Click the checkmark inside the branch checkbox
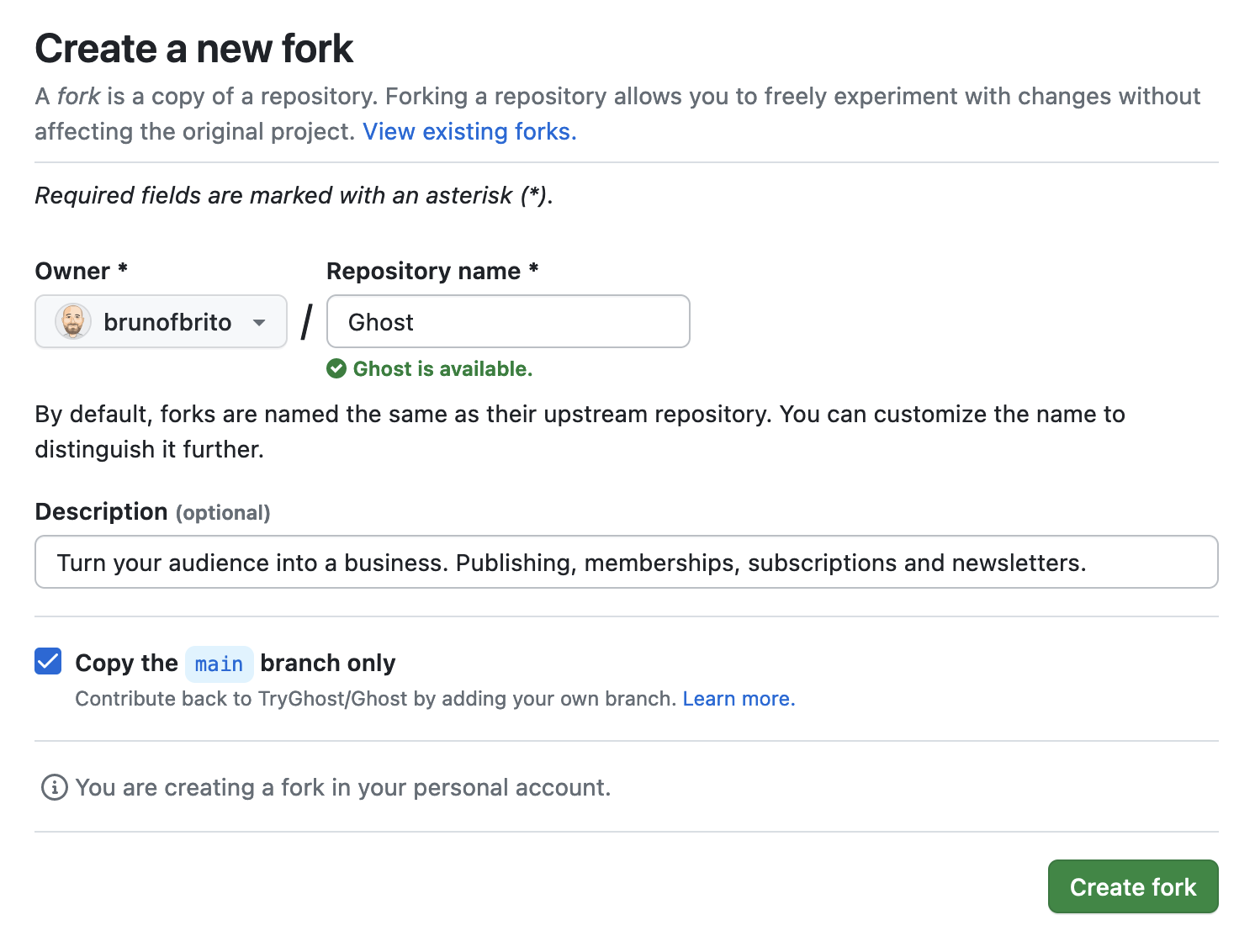Image resolution: width=1255 pixels, height=952 pixels. tap(48, 662)
